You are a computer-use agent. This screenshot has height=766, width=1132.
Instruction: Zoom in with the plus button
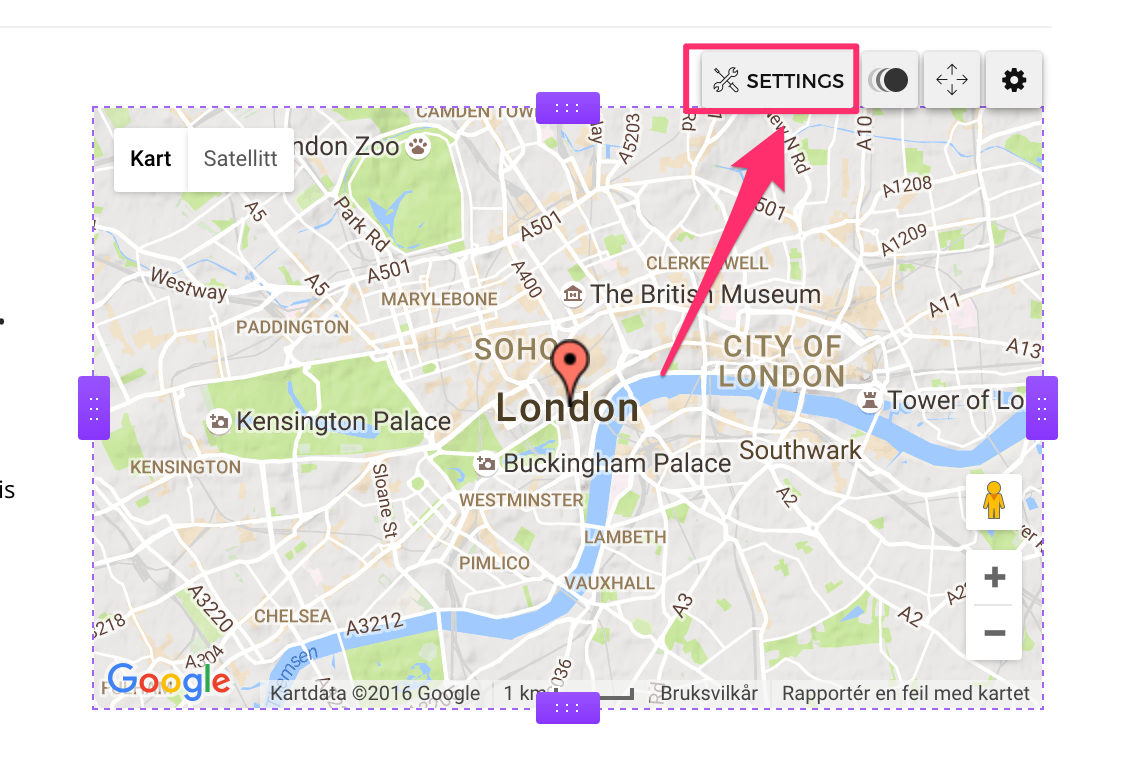click(994, 577)
